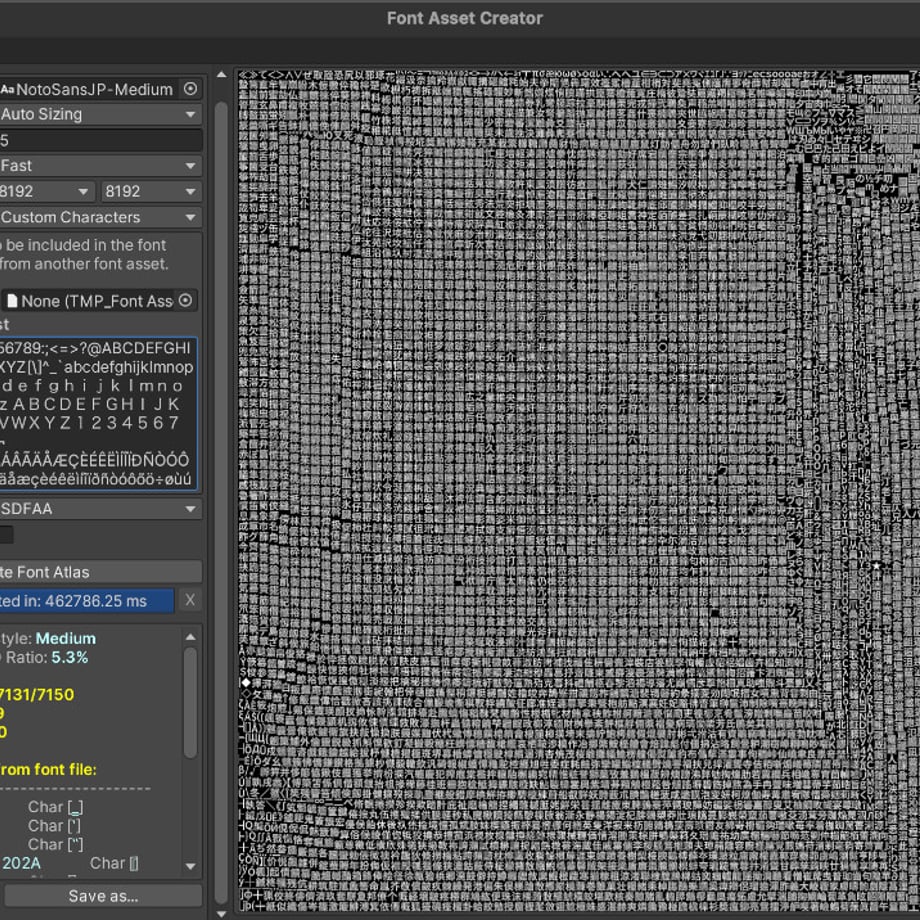Select the Font Asset Creator window tab

(x=465, y=18)
